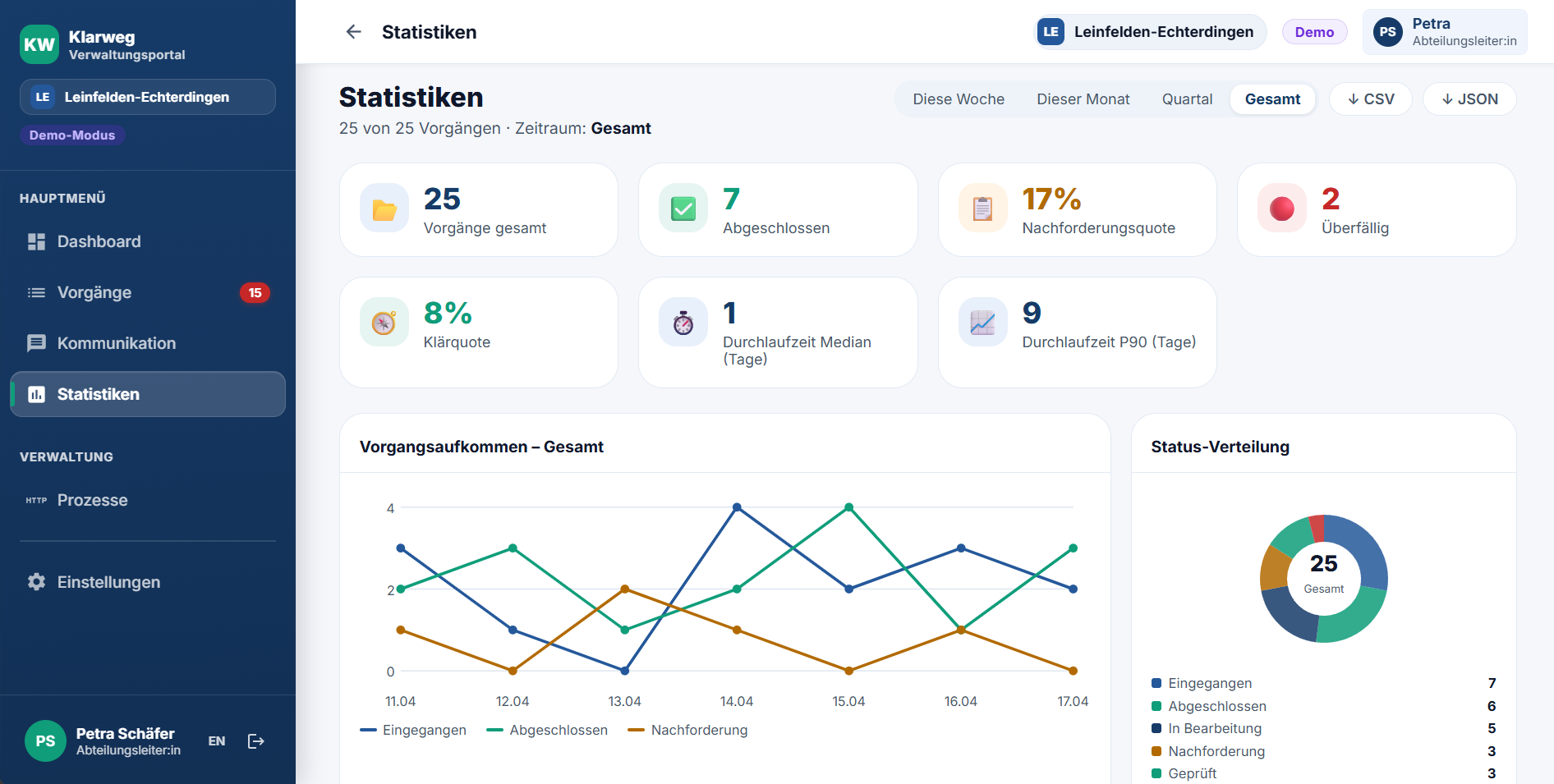The image size is (1554, 784).
Task: Click the compass icon on Klärquote card
Action: pos(384,323)
